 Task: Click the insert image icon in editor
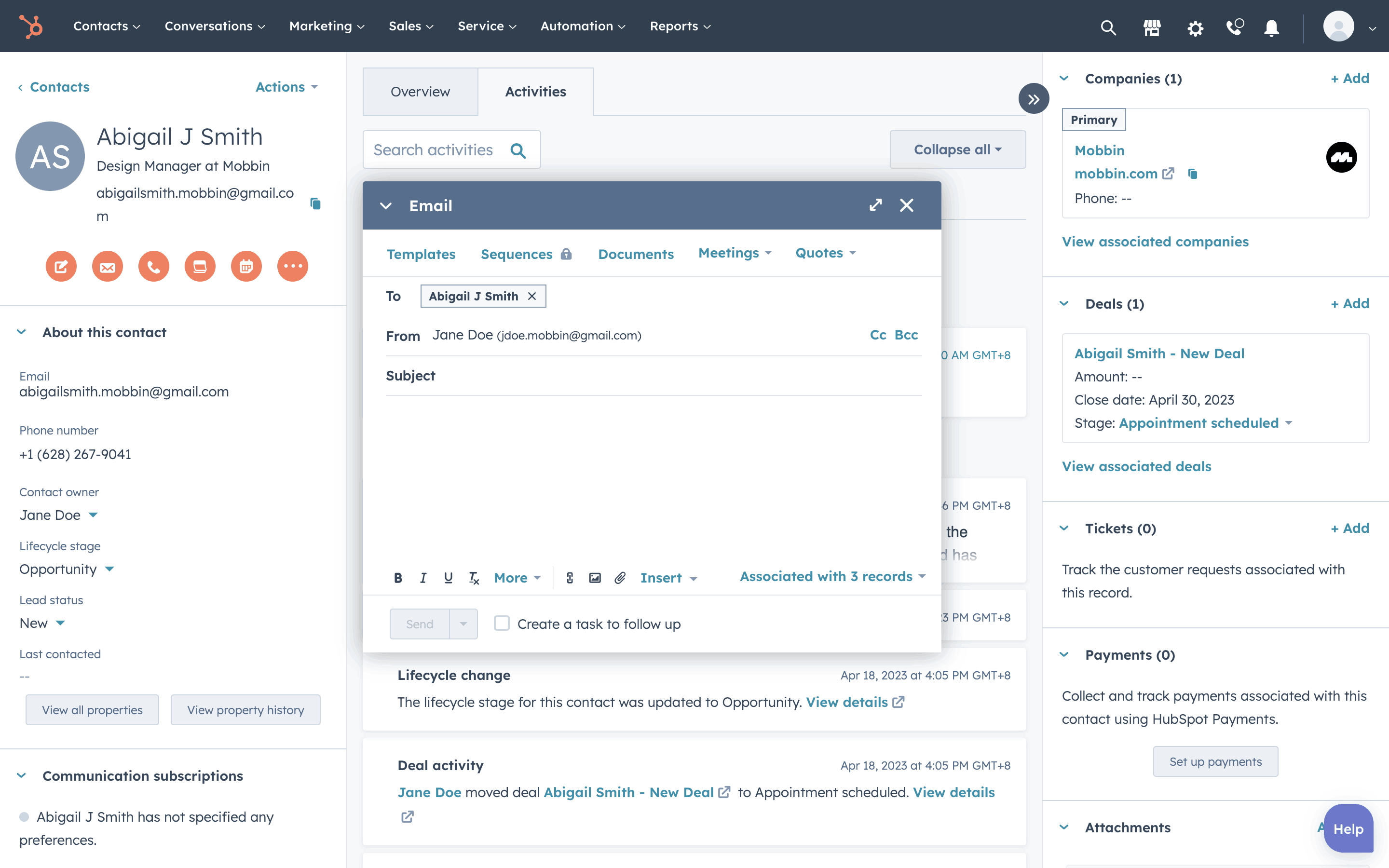(595, 578)
